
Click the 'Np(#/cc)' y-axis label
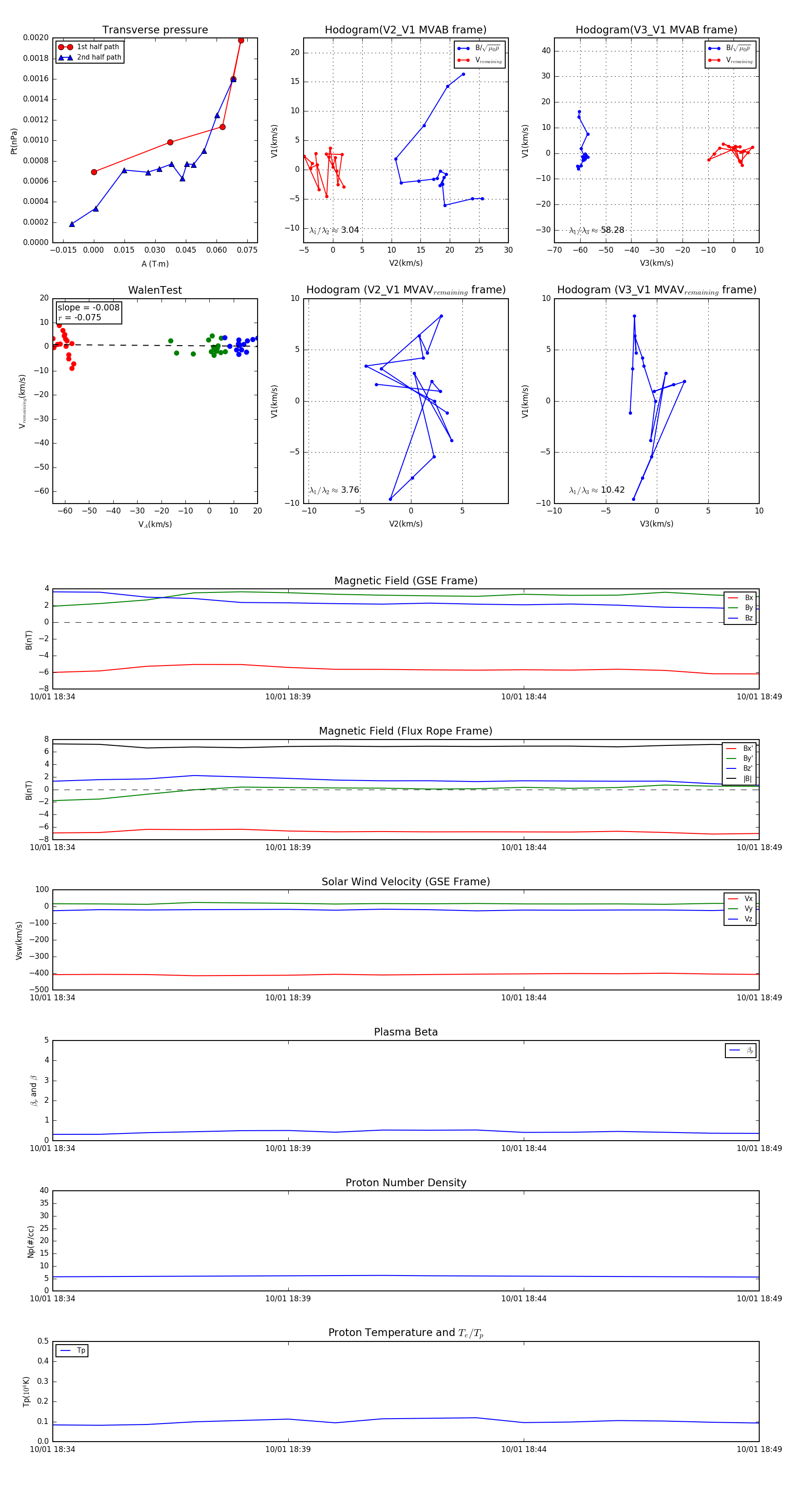pos(31,1242)
